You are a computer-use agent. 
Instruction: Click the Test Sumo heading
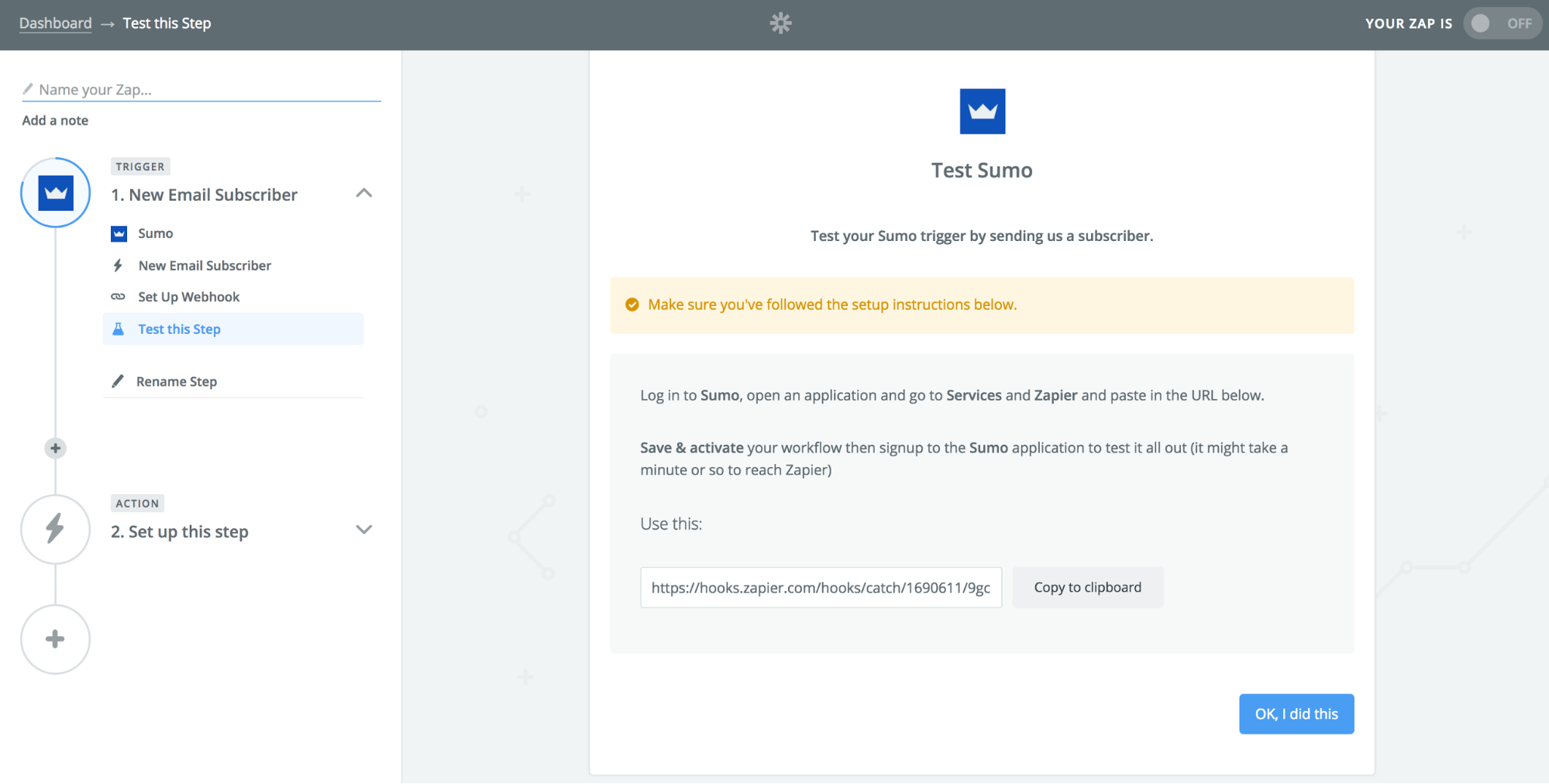click(x=982, y=170)
